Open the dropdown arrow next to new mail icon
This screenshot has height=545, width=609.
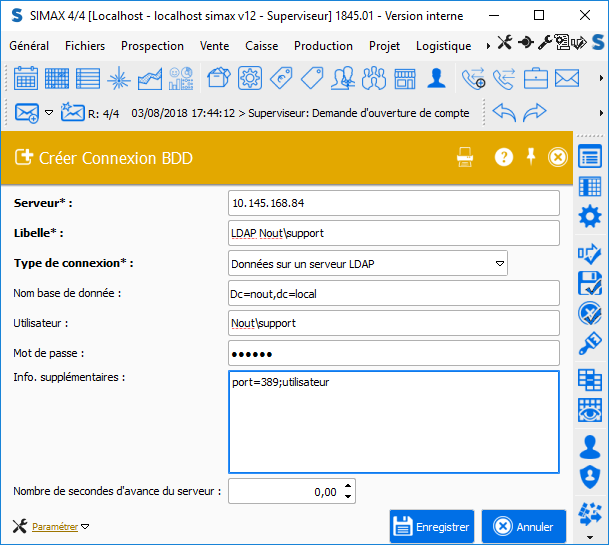click(49, 112)
